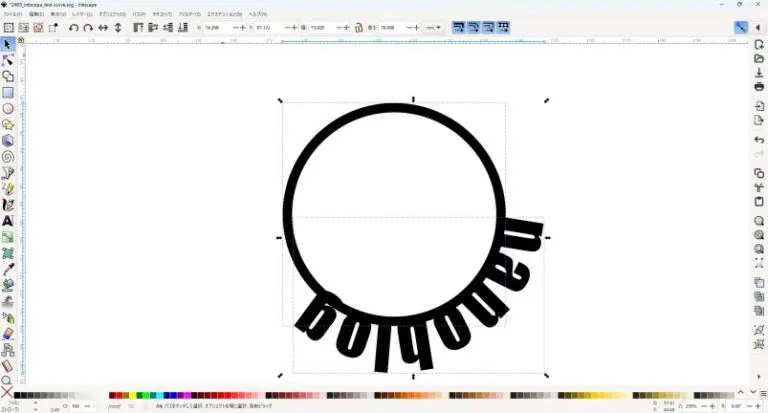This screenshot has width=768, height=413.
Task: Select the Node editing tool
Action: pos(8,60)
